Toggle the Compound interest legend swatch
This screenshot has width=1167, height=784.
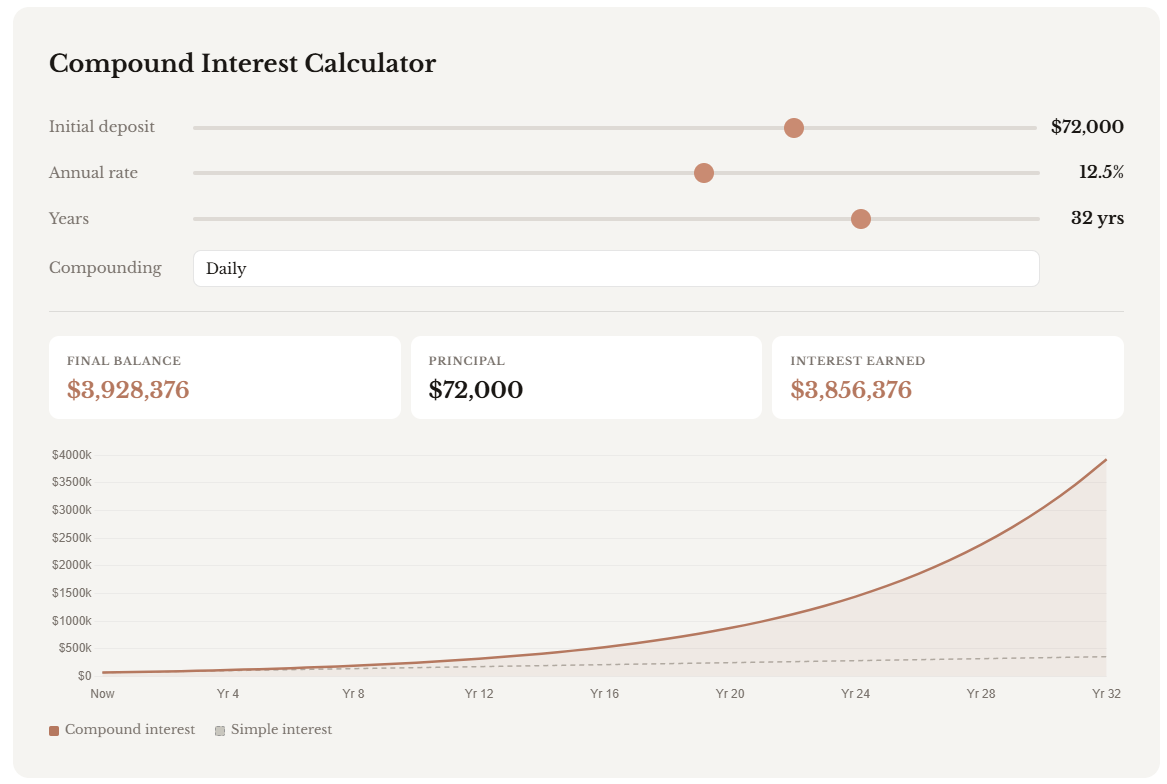click(x=54, y=730)
